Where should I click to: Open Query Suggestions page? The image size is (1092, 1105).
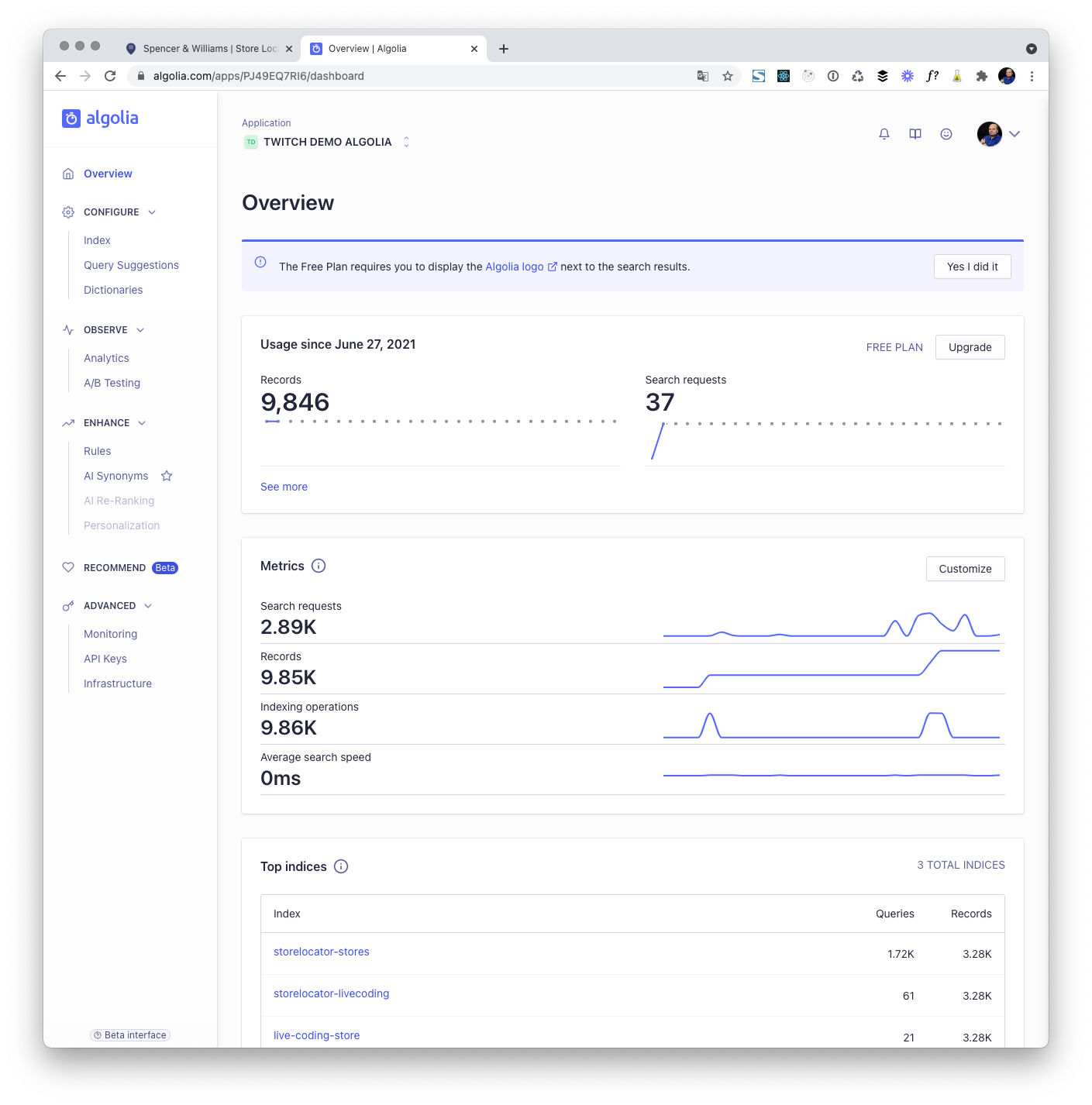coord(131,265)
